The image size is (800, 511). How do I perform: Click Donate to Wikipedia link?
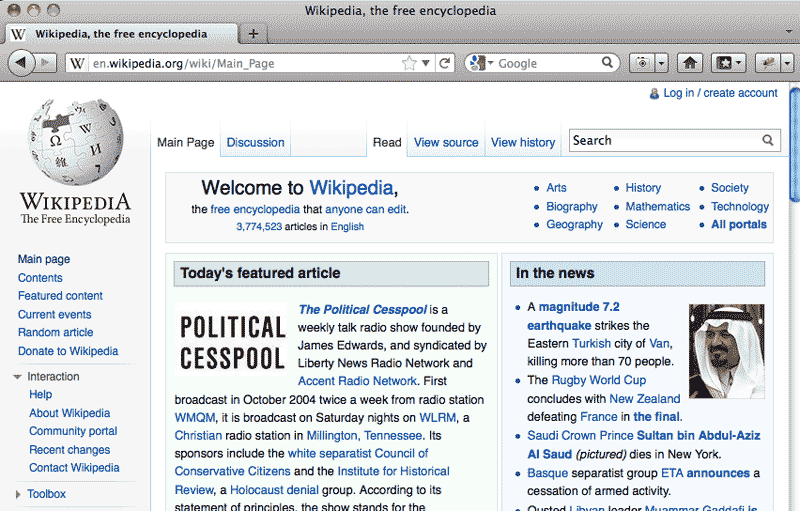(x=68, y=351)
